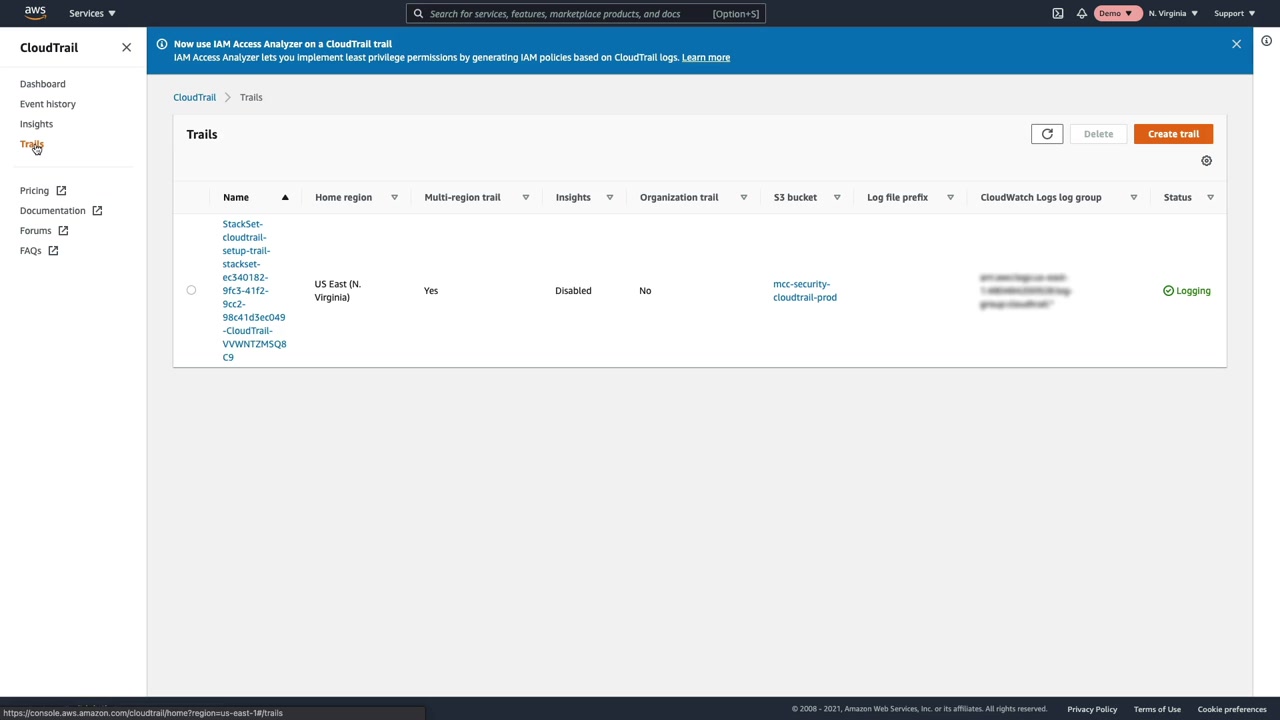Image resolution: width=1280 pixels, height=720 pixels.
Task: Open table preferences gear icon
Action: click(1206, 161)
